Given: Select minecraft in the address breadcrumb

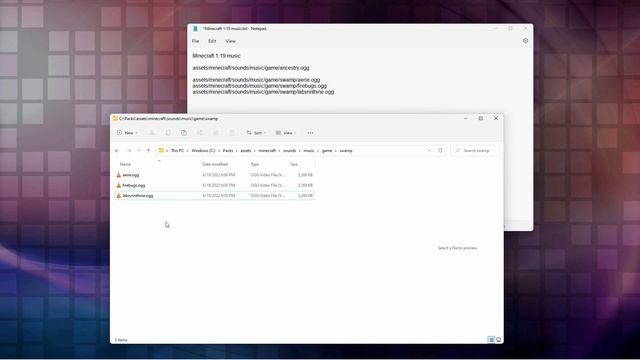Looking at the screenshot, I should tap(267, 151).
